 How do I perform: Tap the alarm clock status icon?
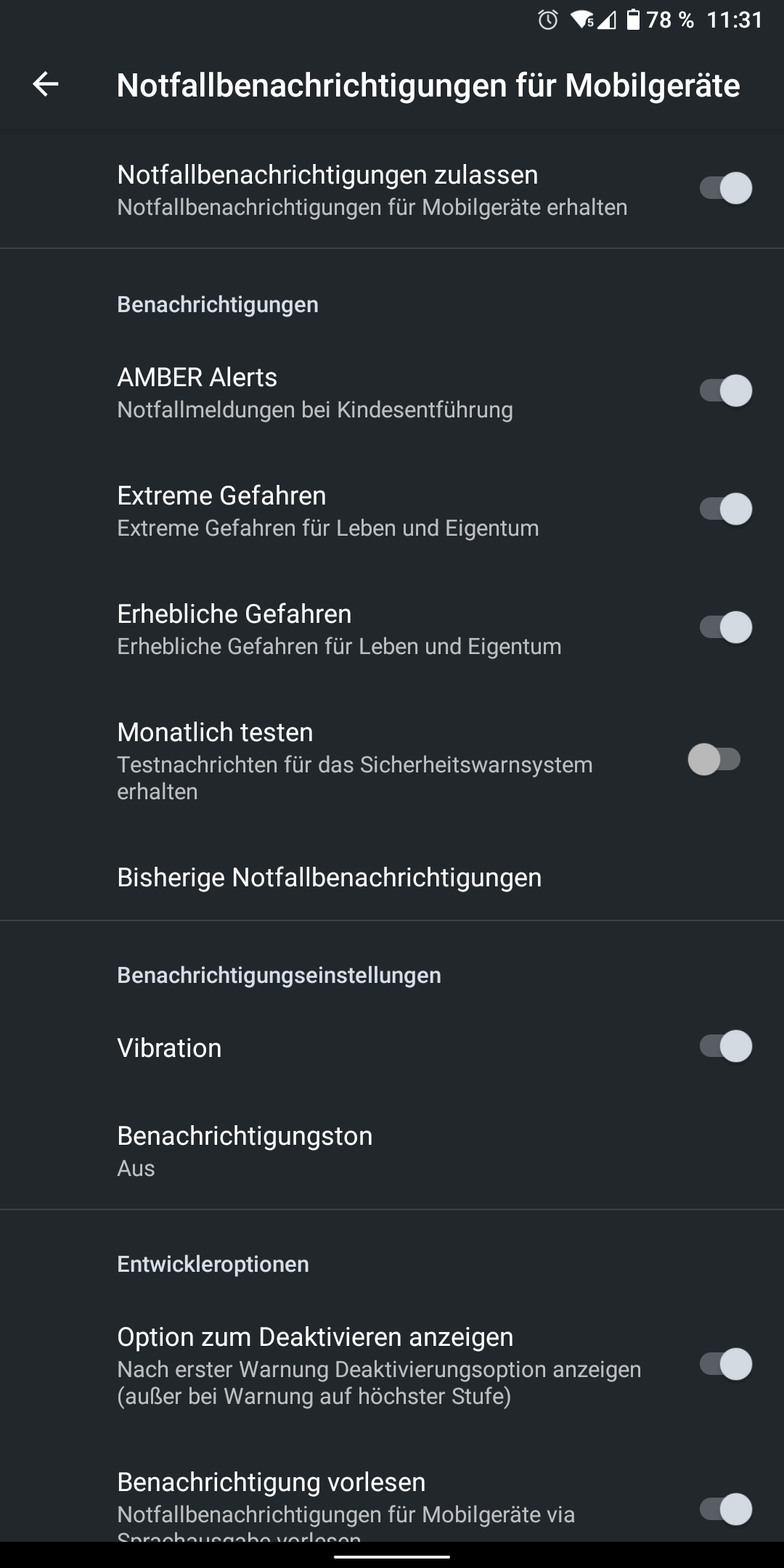[x=548, y=20]
